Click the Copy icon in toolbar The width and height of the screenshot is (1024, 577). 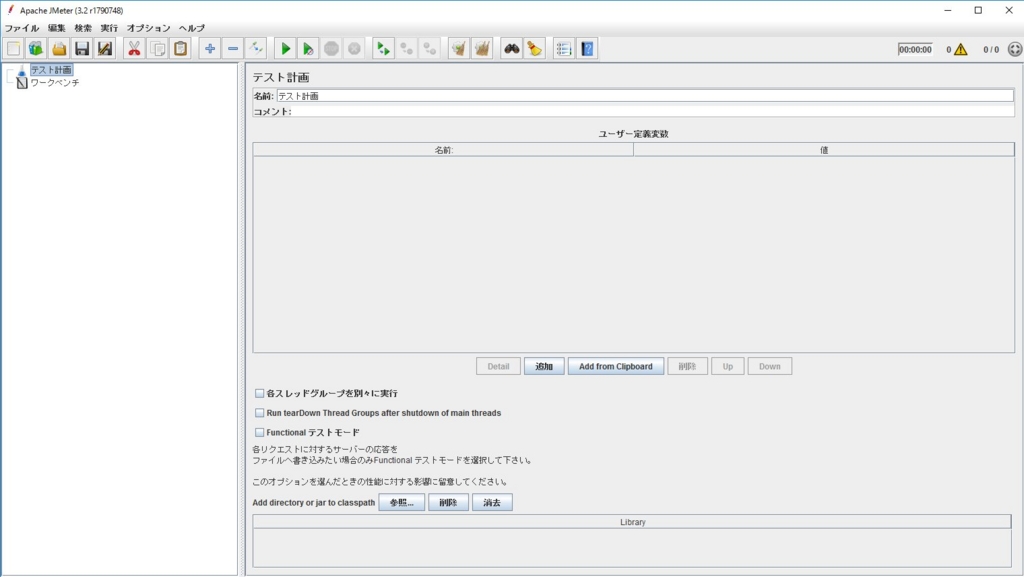pyautogui.click(x=157, y=49)
